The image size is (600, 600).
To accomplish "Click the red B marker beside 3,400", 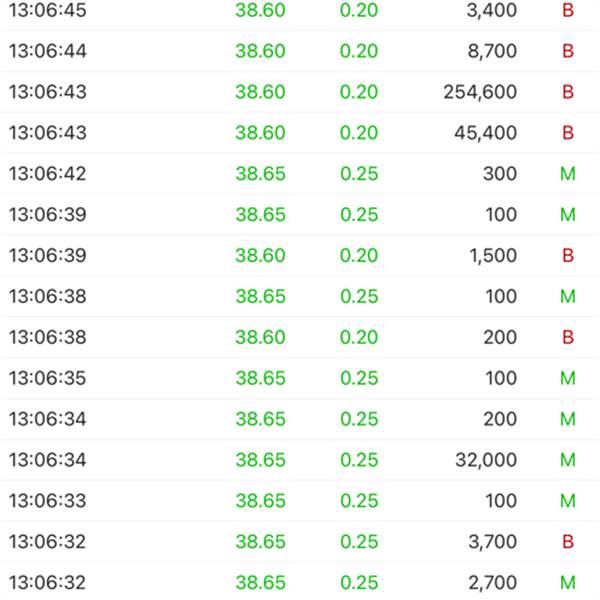I will 568,10.
